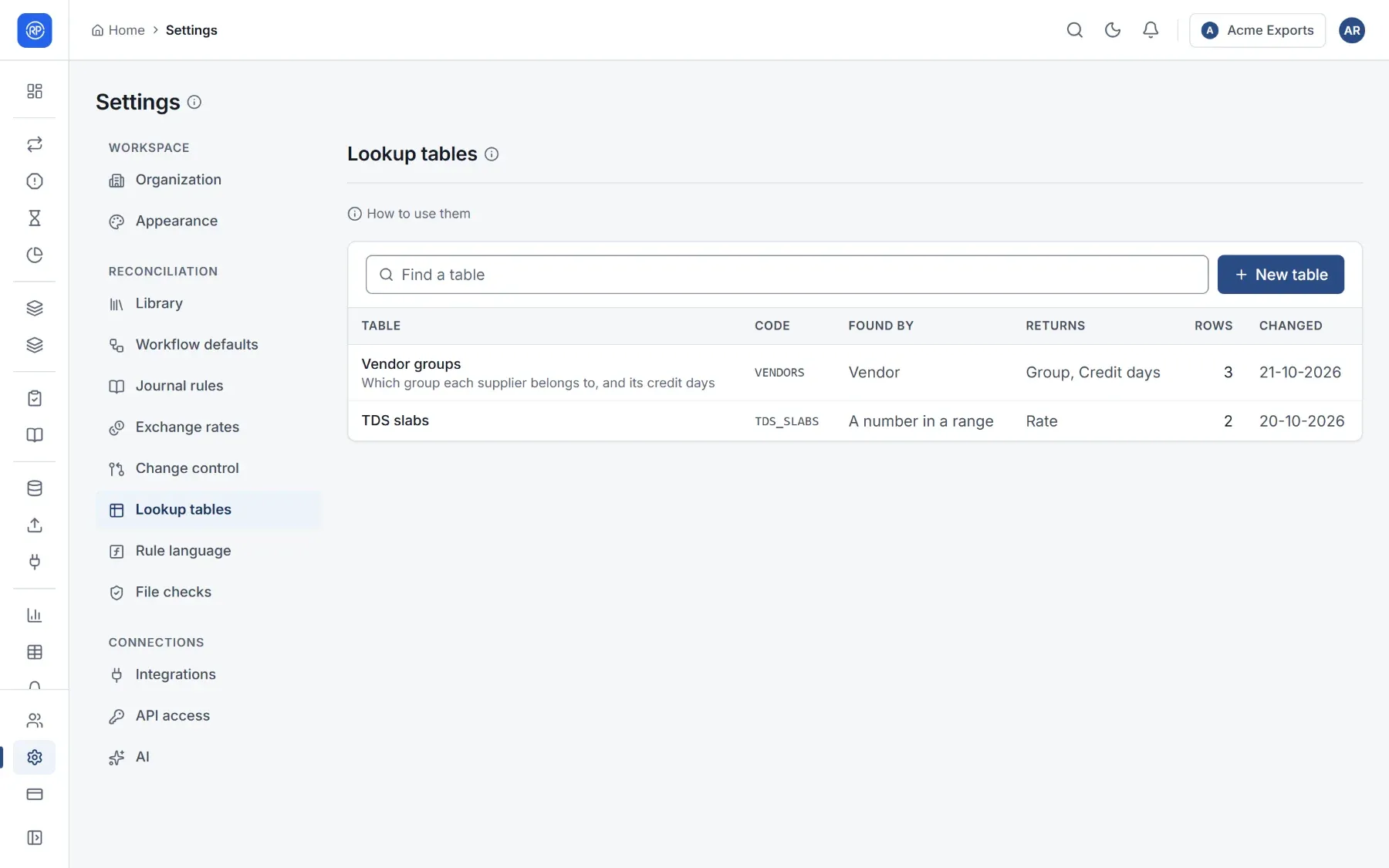Viewport: 1389px width, 868px height.
Task: Open Workflow defaults settings
Action: tap(208, 345)
